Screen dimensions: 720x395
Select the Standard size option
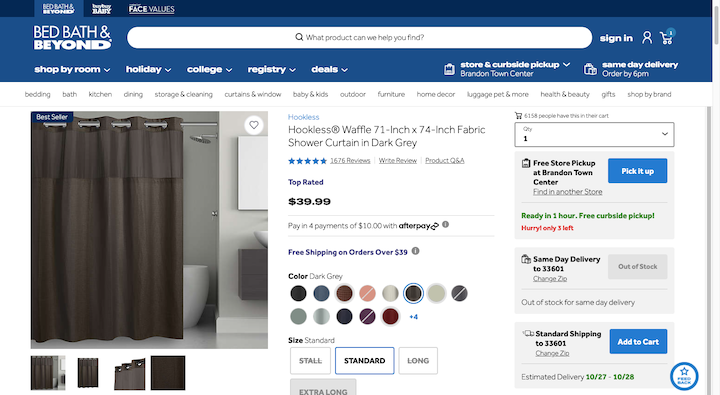365,361
